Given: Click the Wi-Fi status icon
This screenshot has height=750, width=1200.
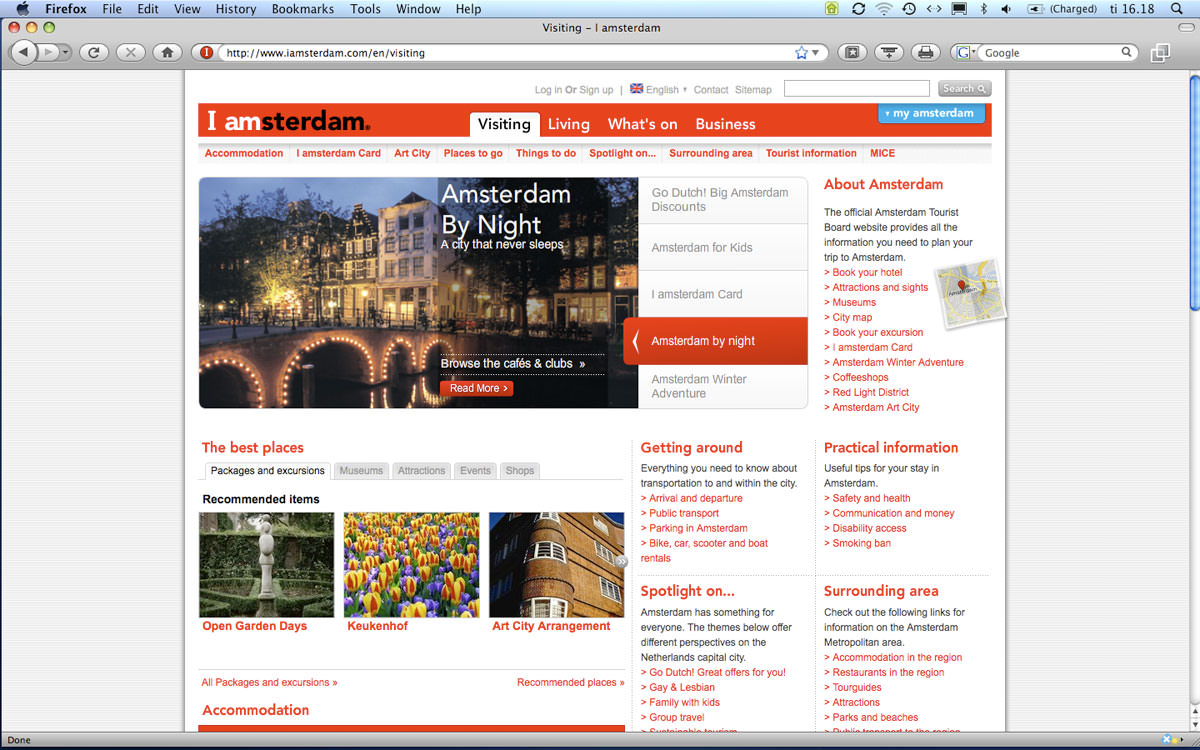Looking at the screenshot, I should pyautogui.click(x=884, y=9).
